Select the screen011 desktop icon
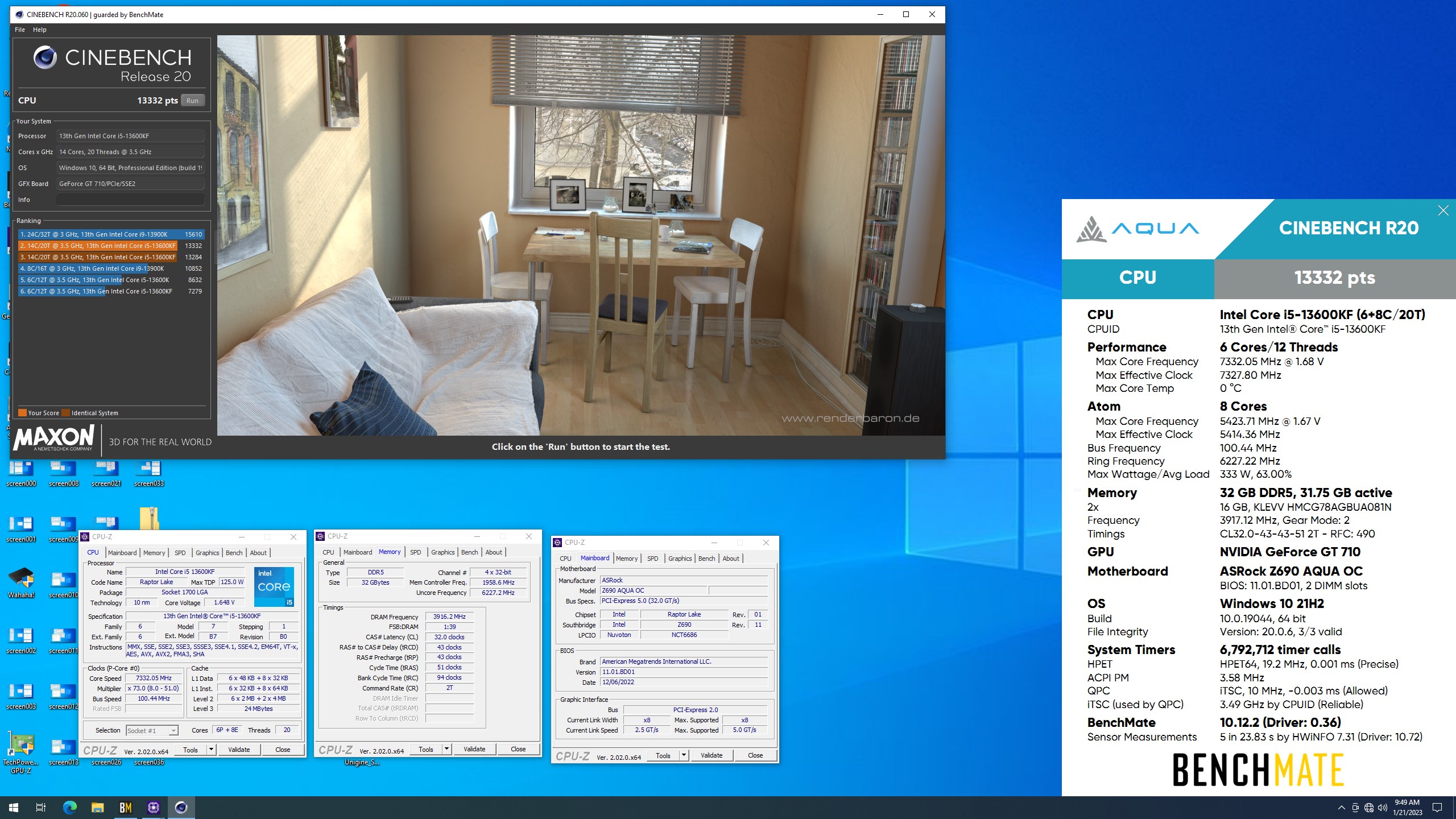This screenshot has height=819, width=1456. pyautogui.click(x=63, y=640)
